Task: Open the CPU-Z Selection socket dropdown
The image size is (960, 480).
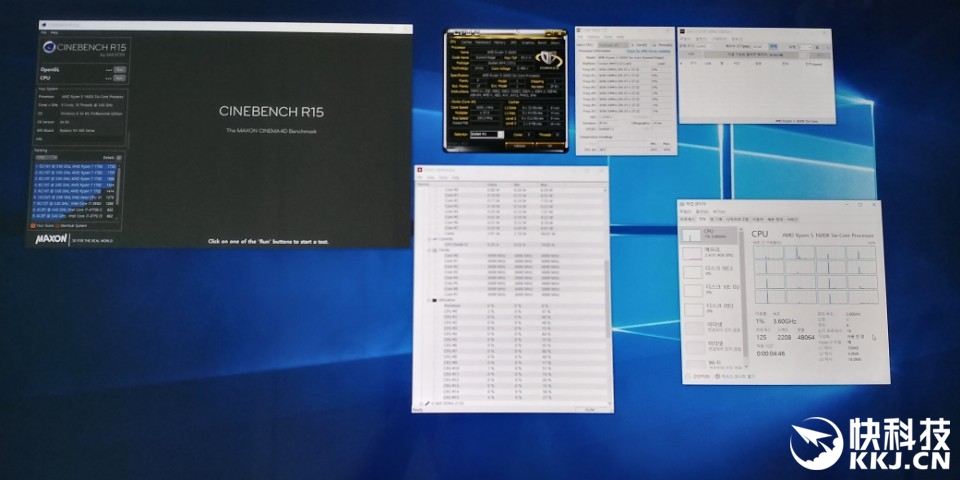Action: (487, 134)
